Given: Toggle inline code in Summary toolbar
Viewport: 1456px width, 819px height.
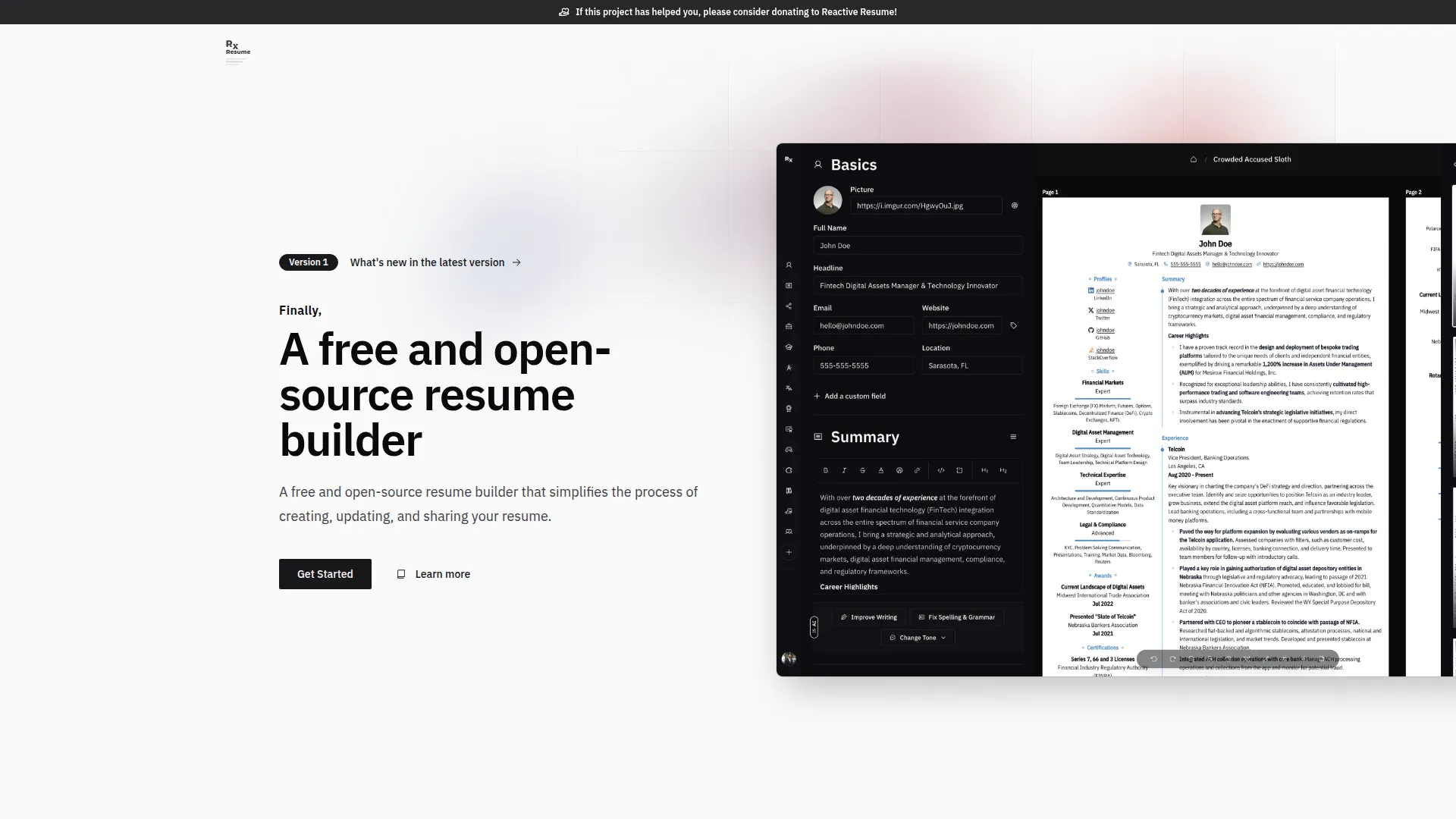Looking at the screenshot, I should pos(941,470).
